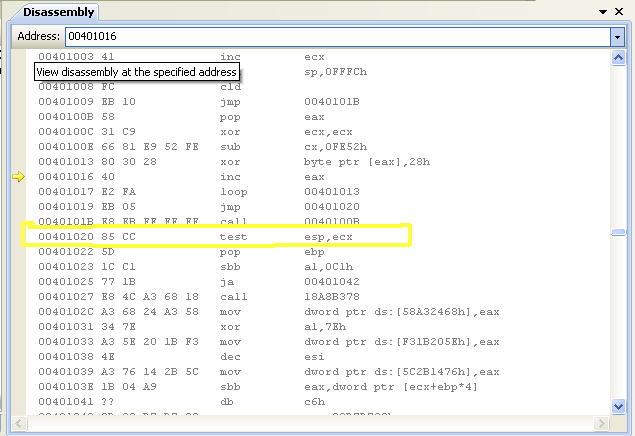Select line 00401025 ja 00401042
The height and width of the screenshot is (436, 635).
[x=199, y=281]
